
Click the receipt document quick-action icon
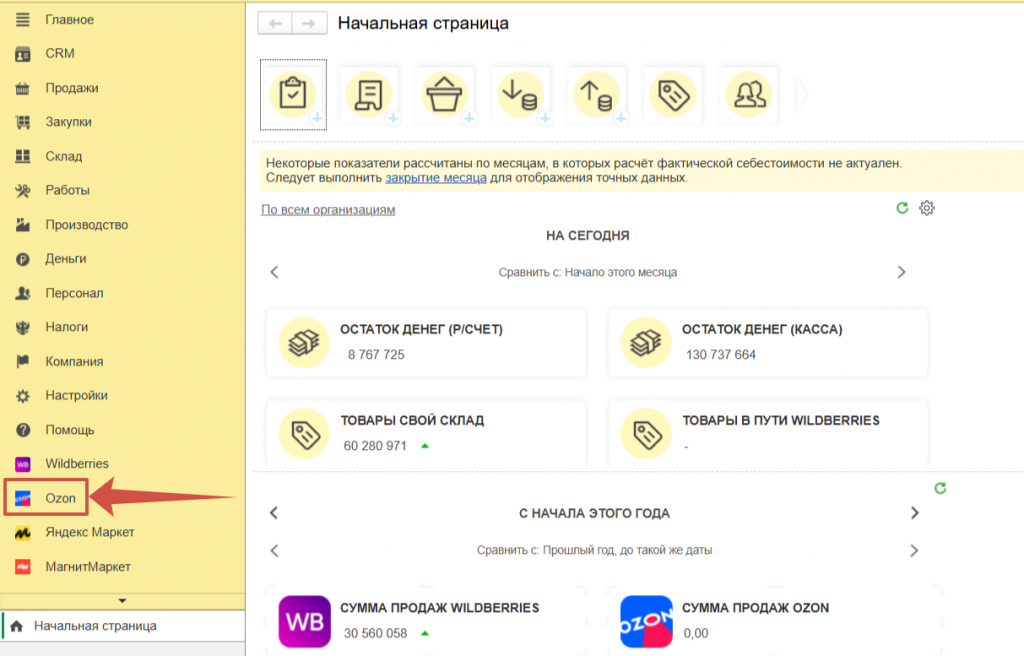click(x=369, y=94)
